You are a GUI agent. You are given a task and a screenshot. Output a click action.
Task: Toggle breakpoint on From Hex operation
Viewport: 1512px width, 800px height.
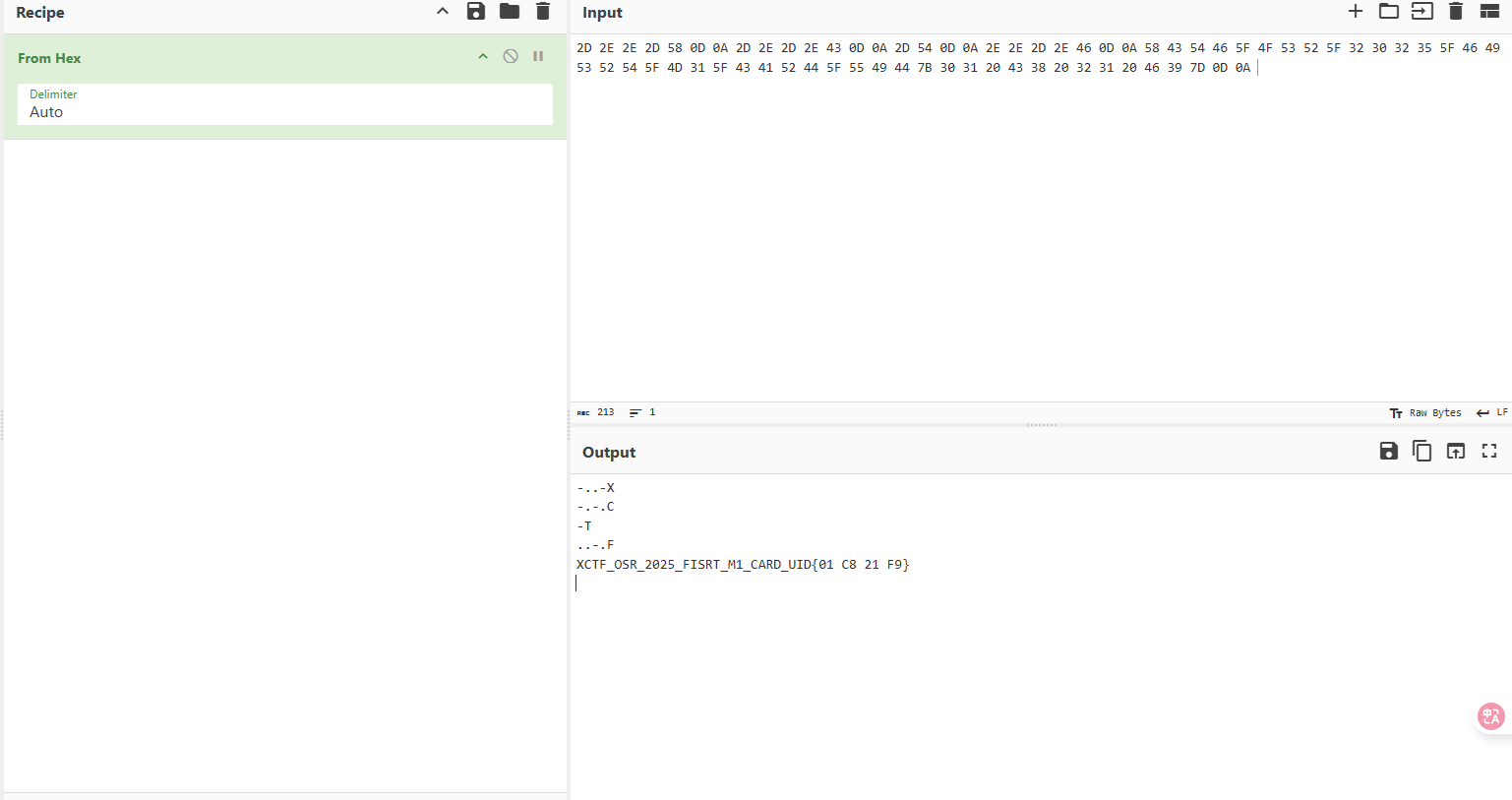(538, 57)
